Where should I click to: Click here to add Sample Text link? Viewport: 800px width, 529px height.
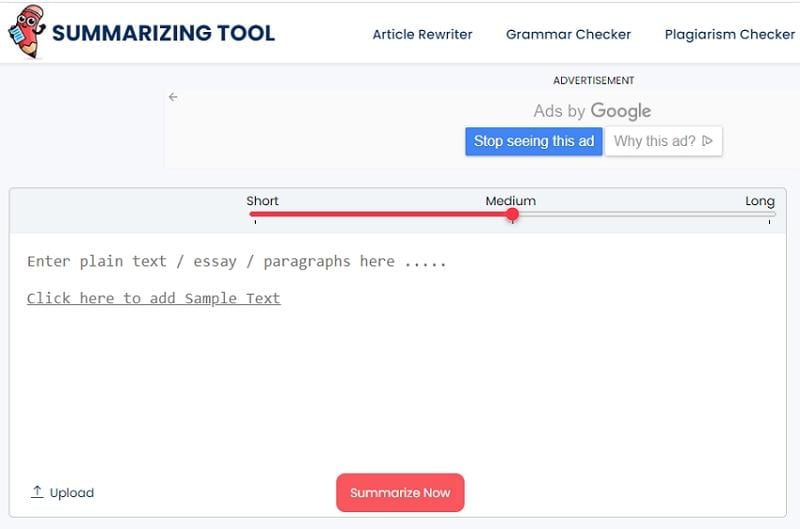point(154,298)
